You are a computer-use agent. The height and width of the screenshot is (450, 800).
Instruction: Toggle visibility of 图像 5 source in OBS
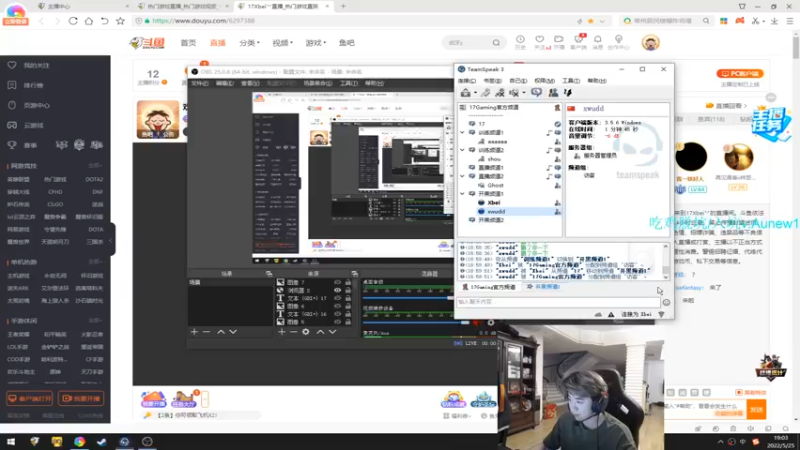pyautogui.click(x=337, y=322)
